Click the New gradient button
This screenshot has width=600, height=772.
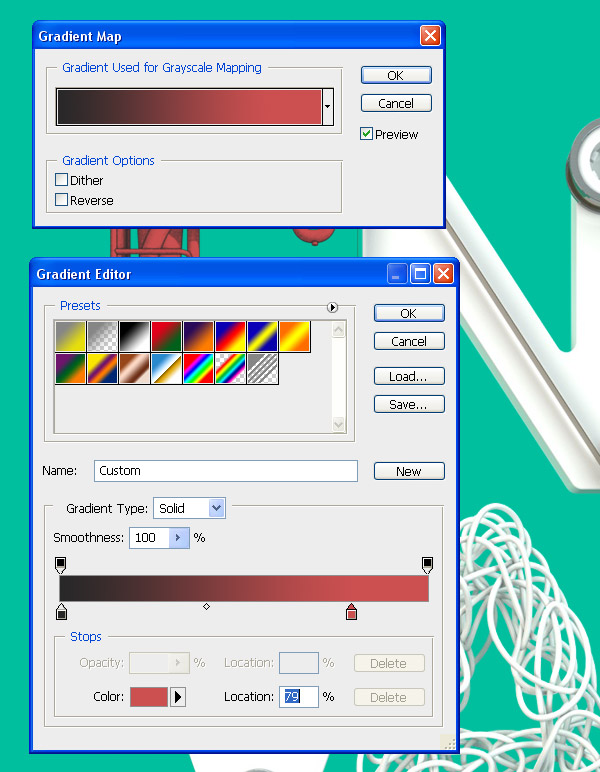point(409,471)
